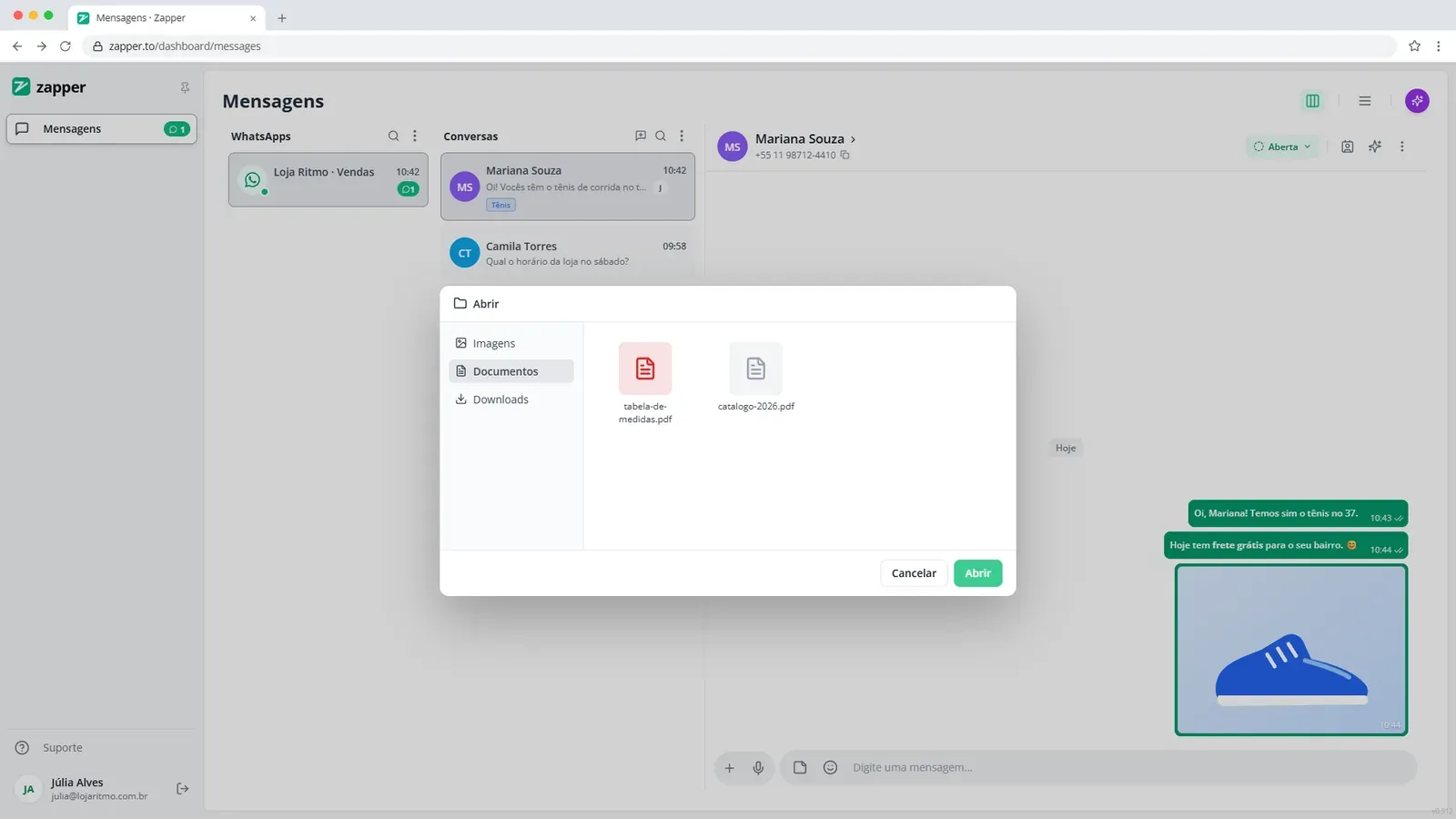Viewport: 1456px width, 819px height.
Task: Search conversations in Conversas panel
Action: (x=661, y=136)
